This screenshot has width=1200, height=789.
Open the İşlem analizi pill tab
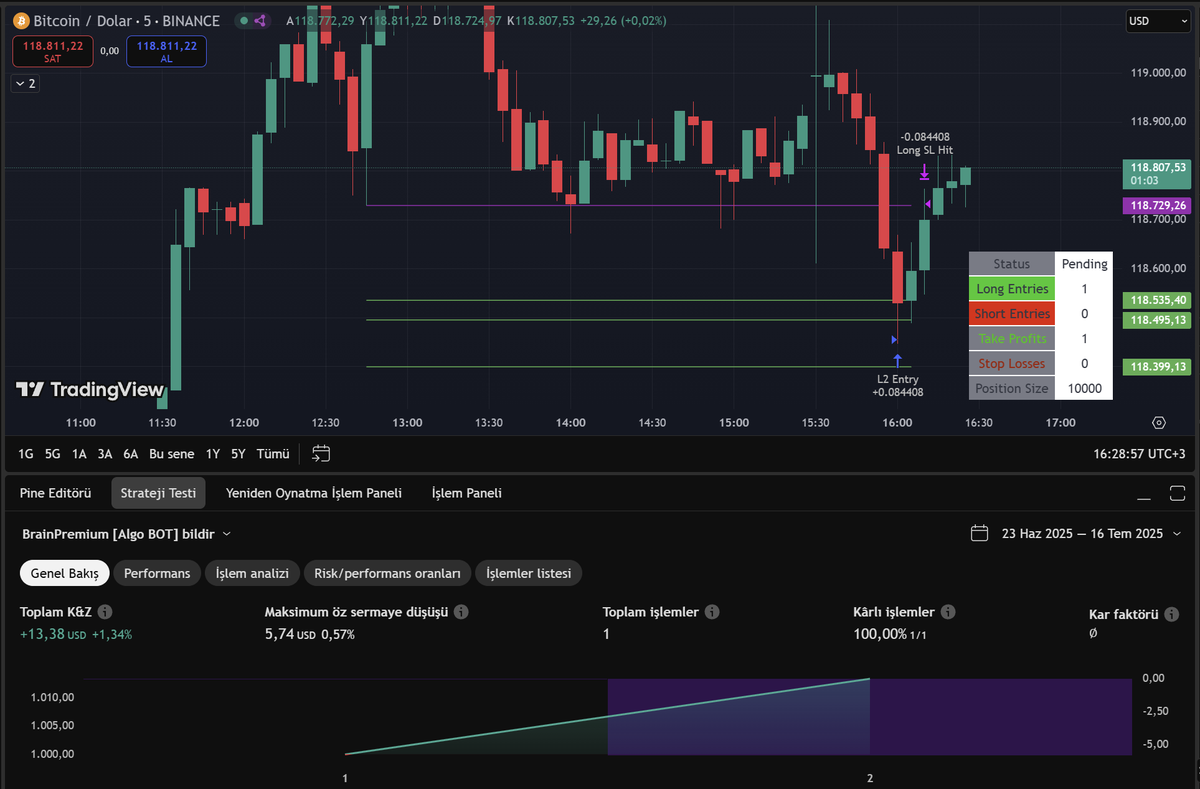[x=252, y=573]
